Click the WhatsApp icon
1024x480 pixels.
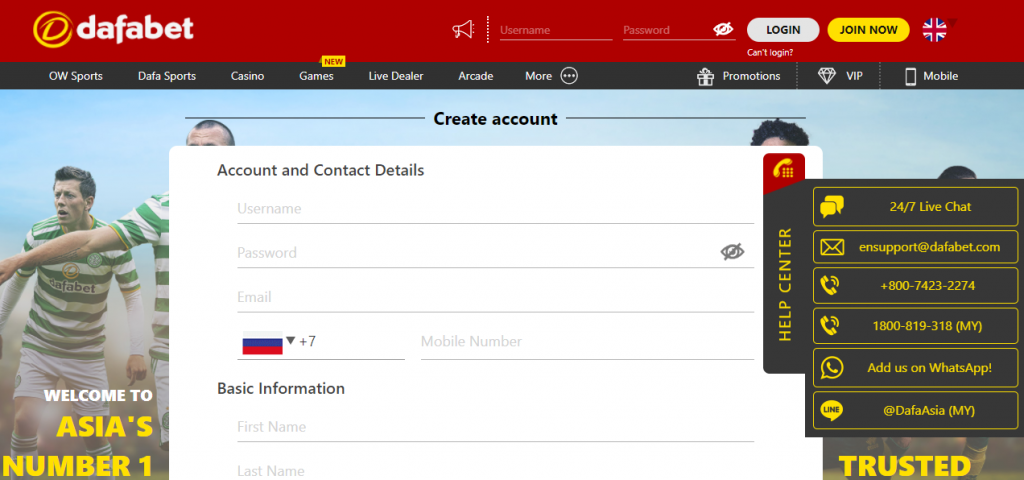(x=832, y=368)
